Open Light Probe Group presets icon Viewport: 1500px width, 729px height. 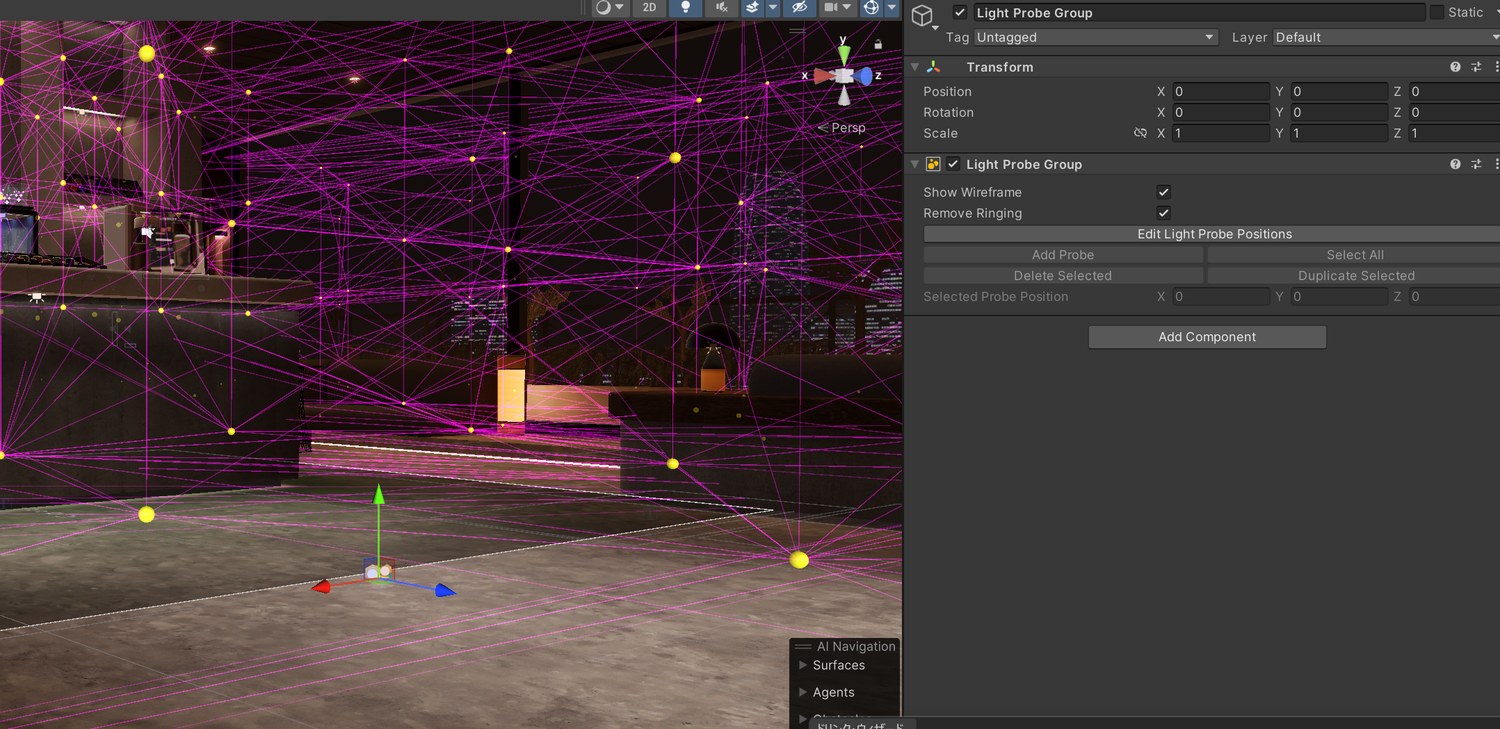1476,164
